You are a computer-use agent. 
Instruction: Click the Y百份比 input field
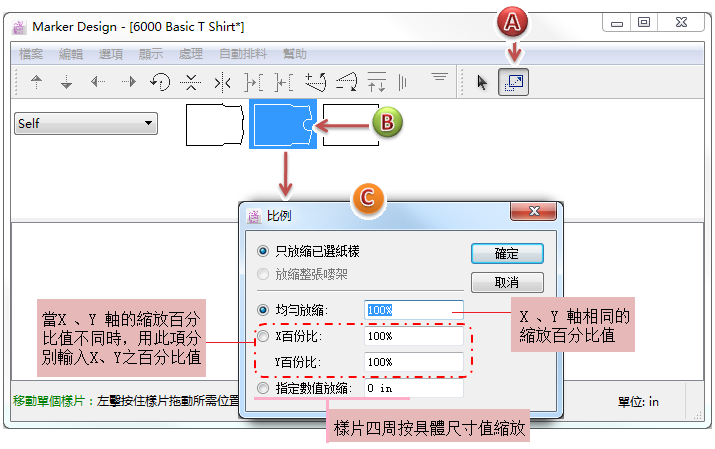coord(413,362)
